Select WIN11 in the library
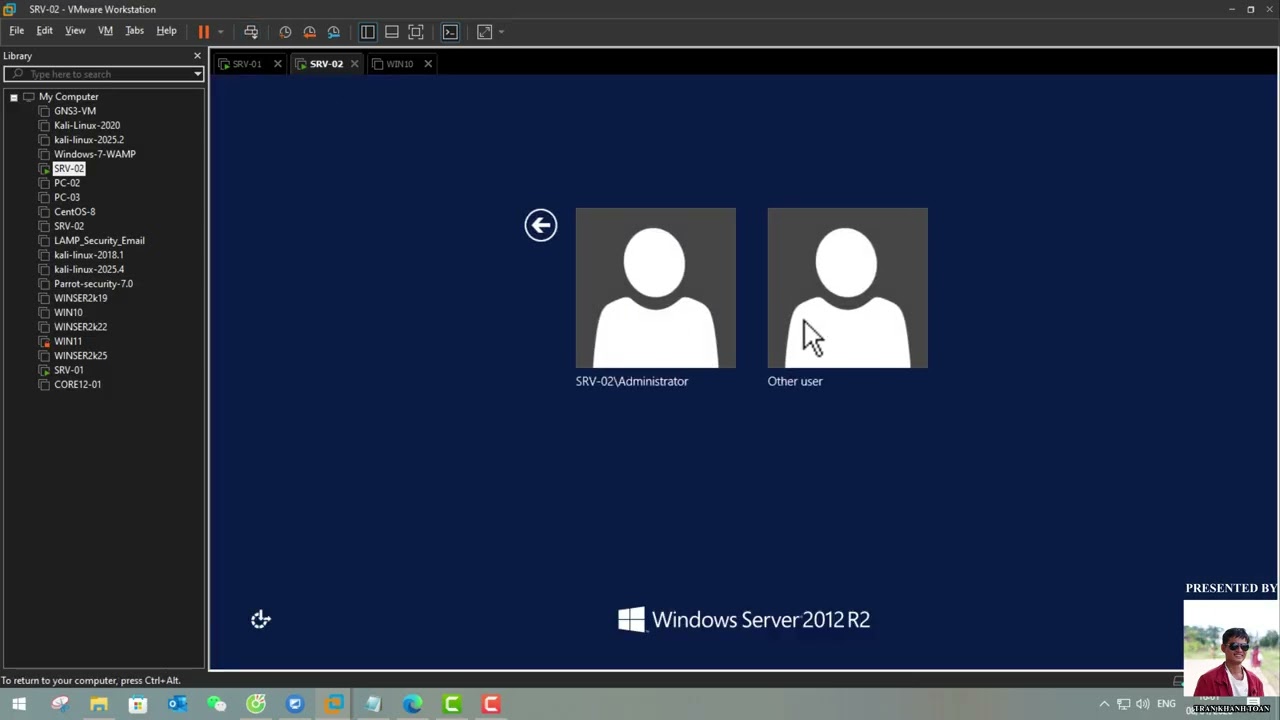 (x=68, y=341)
